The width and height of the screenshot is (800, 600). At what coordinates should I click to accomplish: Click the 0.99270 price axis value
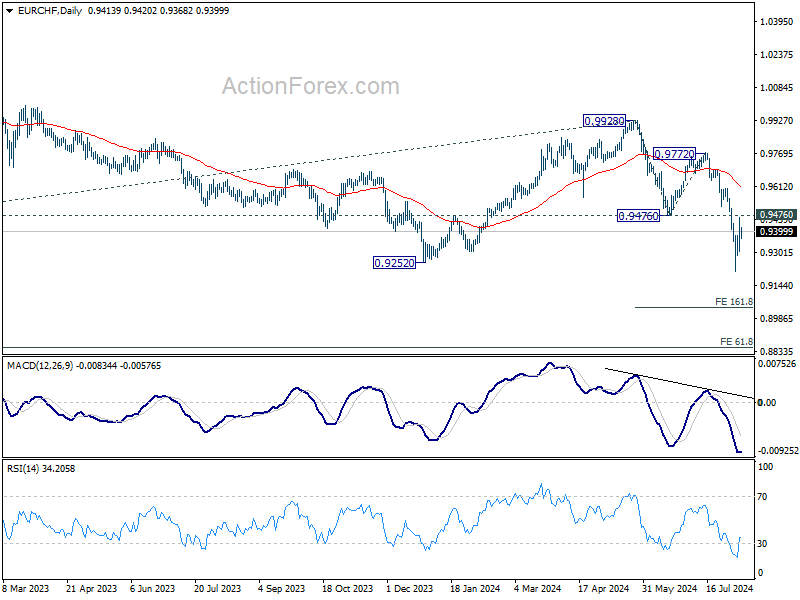tap(777, 121)
